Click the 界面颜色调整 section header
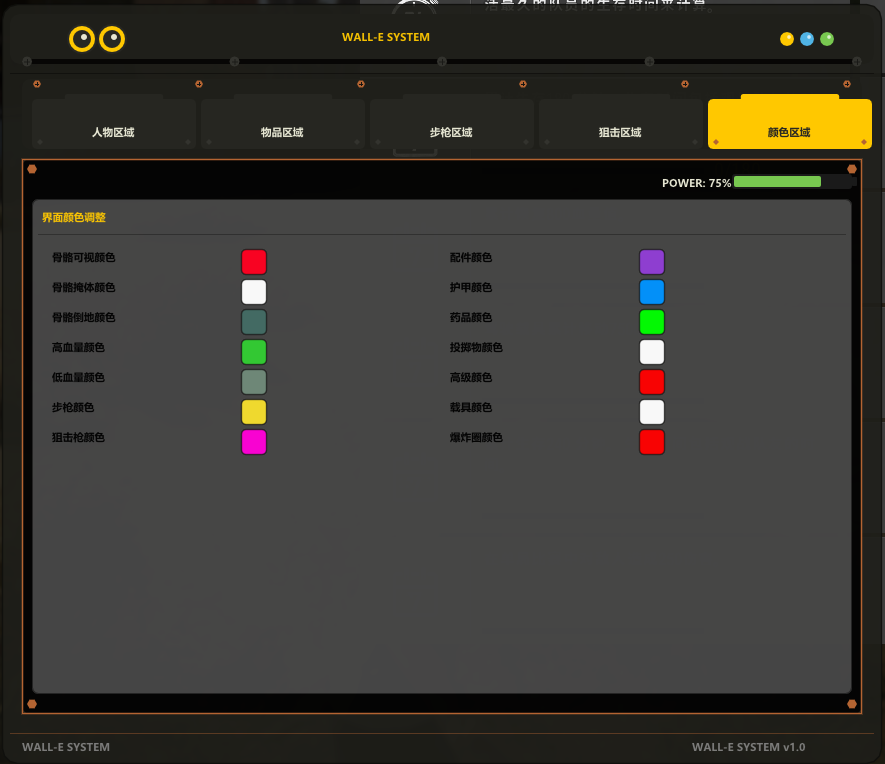Screen dimensions: 885x764 click(x=74, y=217)
